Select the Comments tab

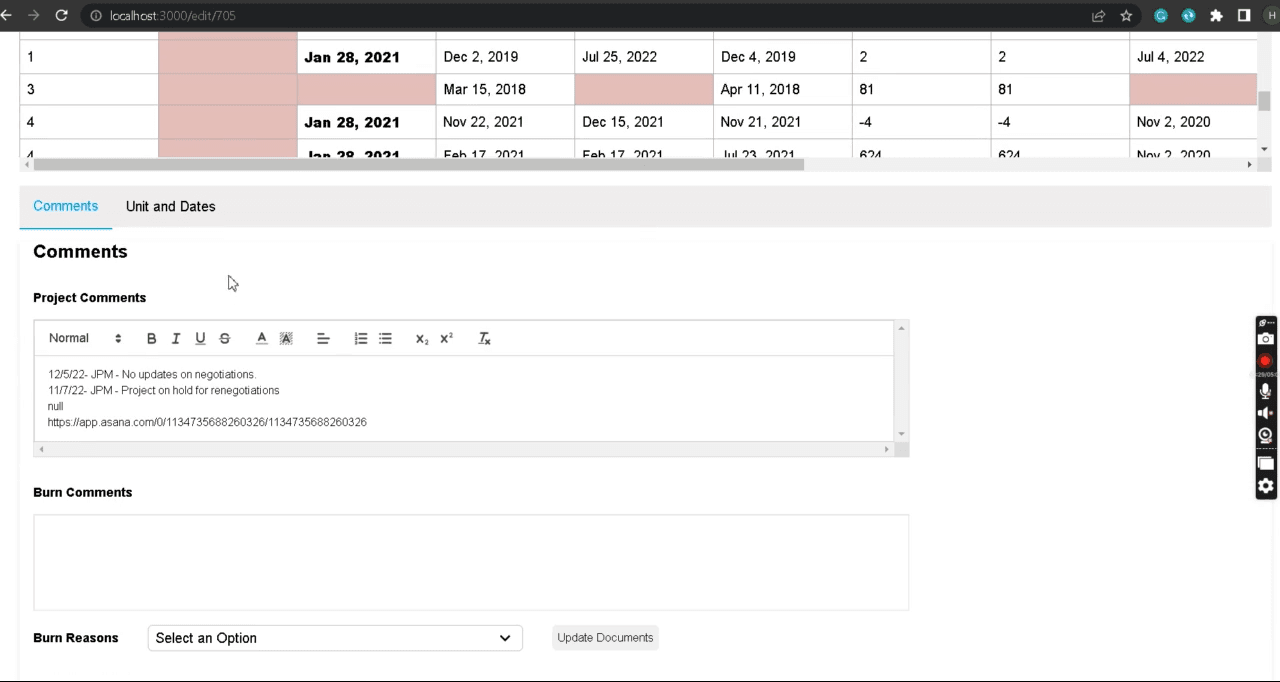(x=66, y=206)
